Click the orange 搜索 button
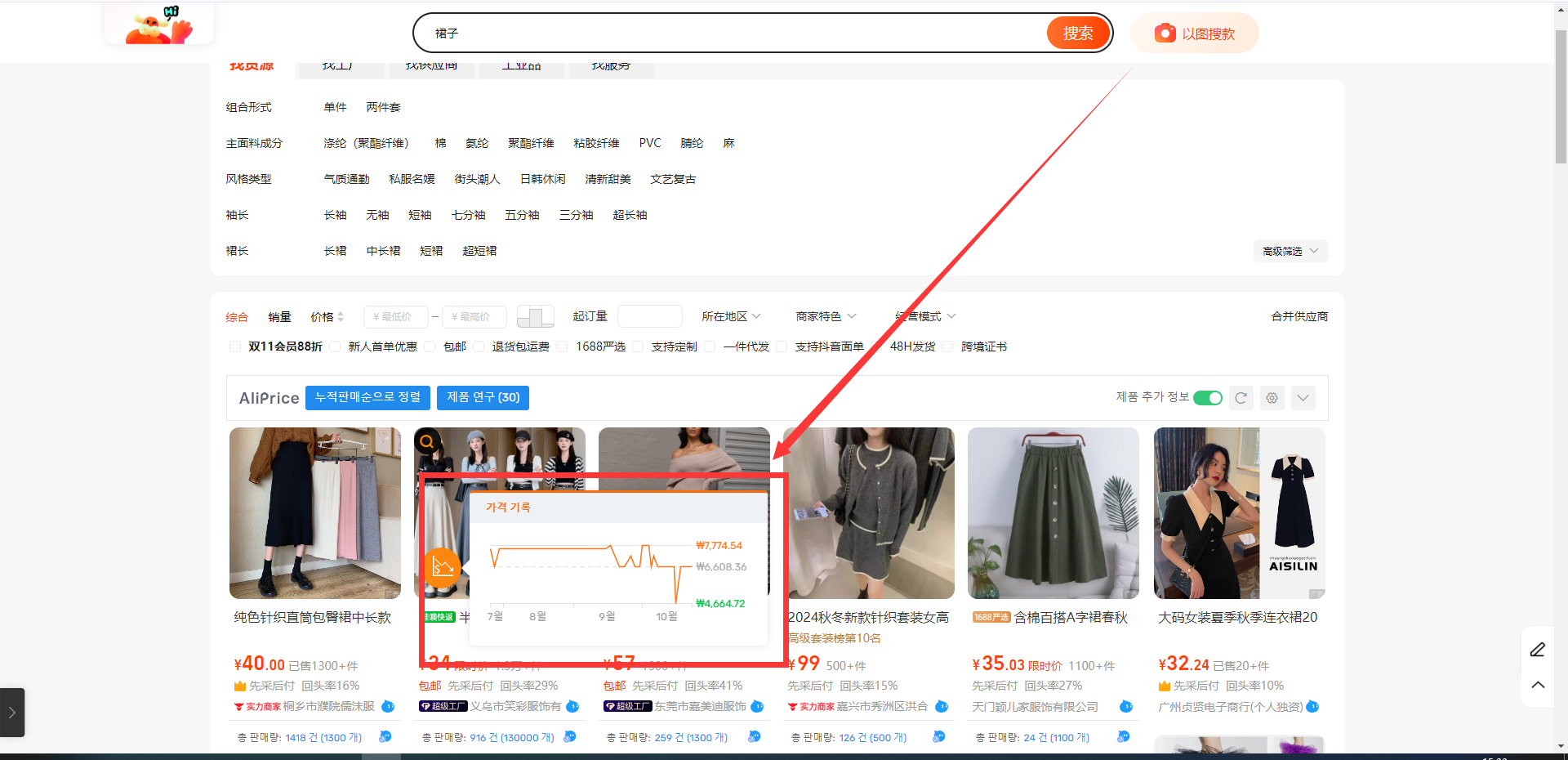The height and width of the screenshot is (760, 1568). [x=1078, y=33]
